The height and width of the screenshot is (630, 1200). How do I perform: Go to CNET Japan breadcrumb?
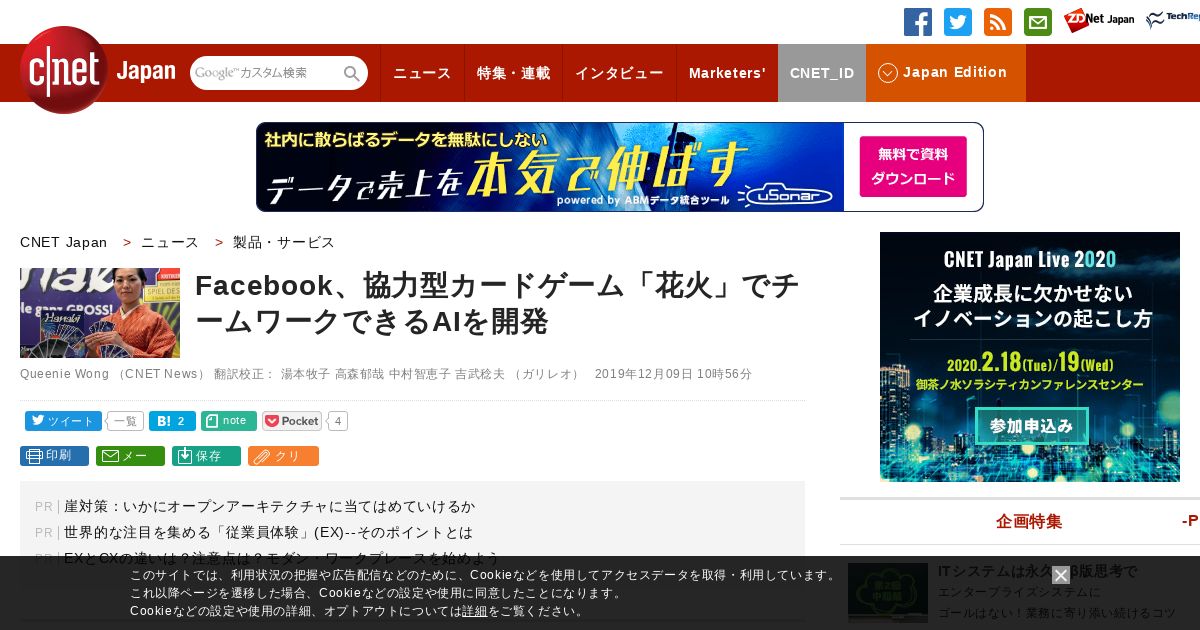(x=63, y=242)
